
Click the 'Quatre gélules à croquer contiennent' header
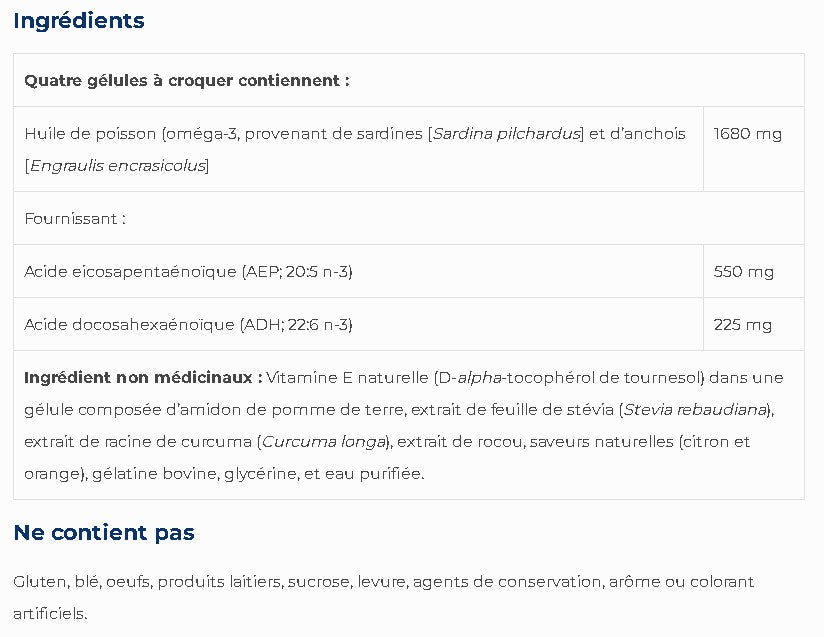pos(187,81)
